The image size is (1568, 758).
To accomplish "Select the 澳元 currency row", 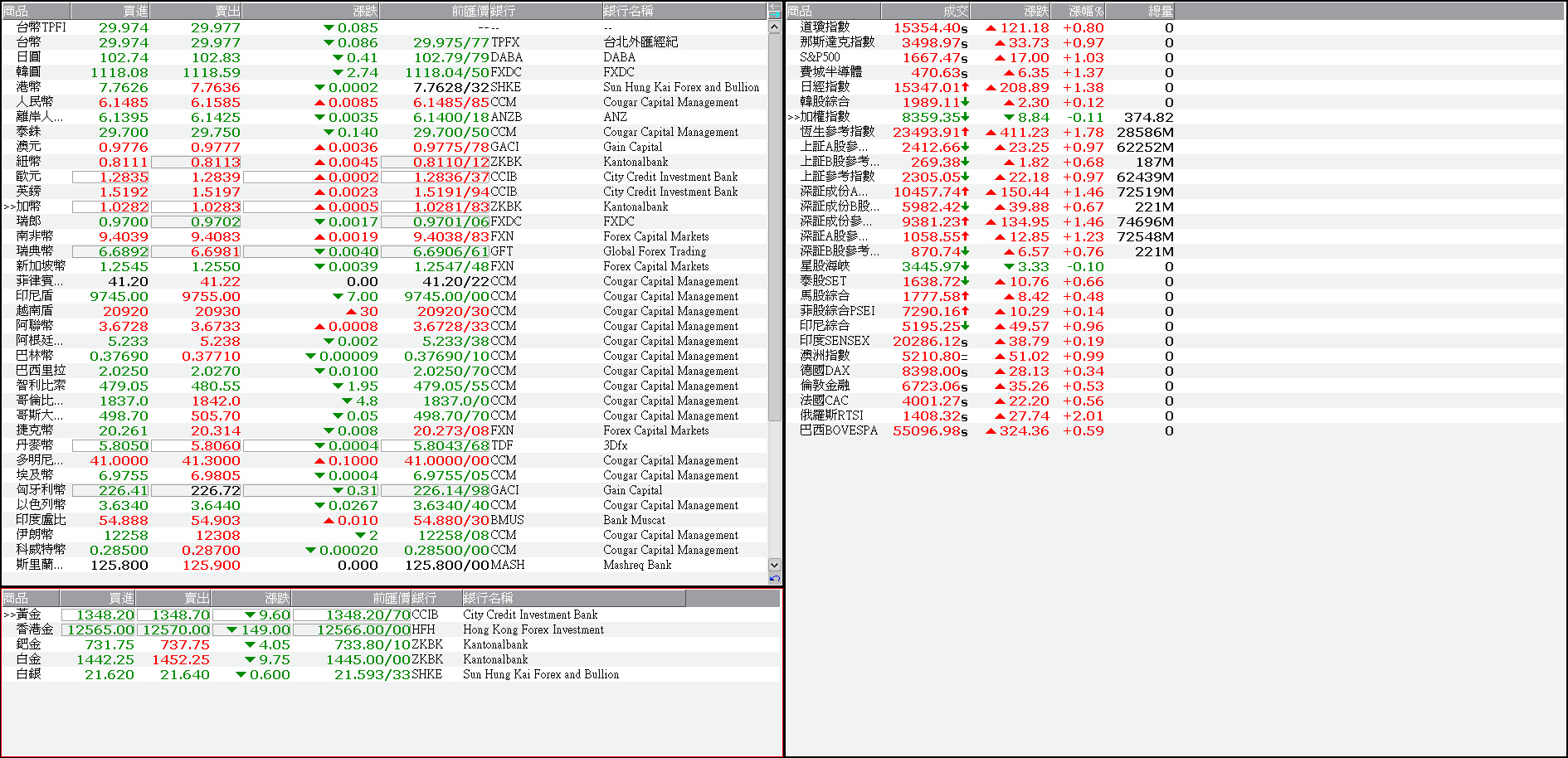I will pyautogui.click(x=384, y=147).
